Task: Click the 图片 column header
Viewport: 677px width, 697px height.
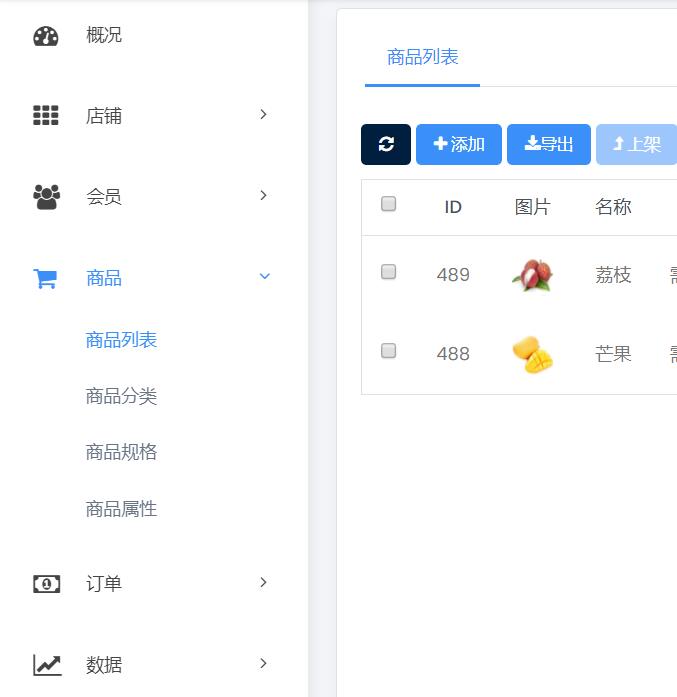Action: 533,207
